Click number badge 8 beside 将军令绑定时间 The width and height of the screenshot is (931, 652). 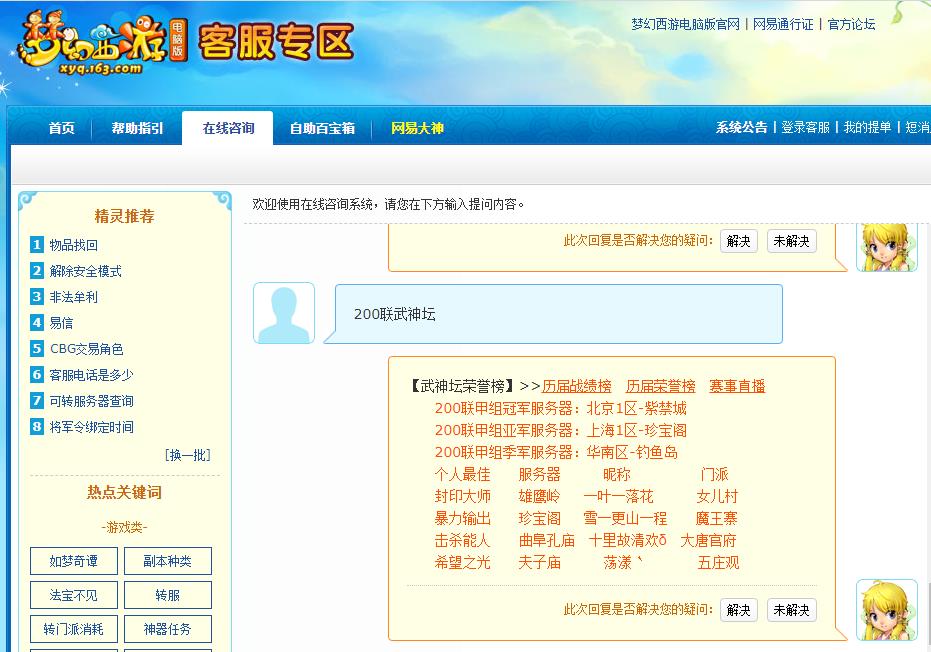pos(37,426)
